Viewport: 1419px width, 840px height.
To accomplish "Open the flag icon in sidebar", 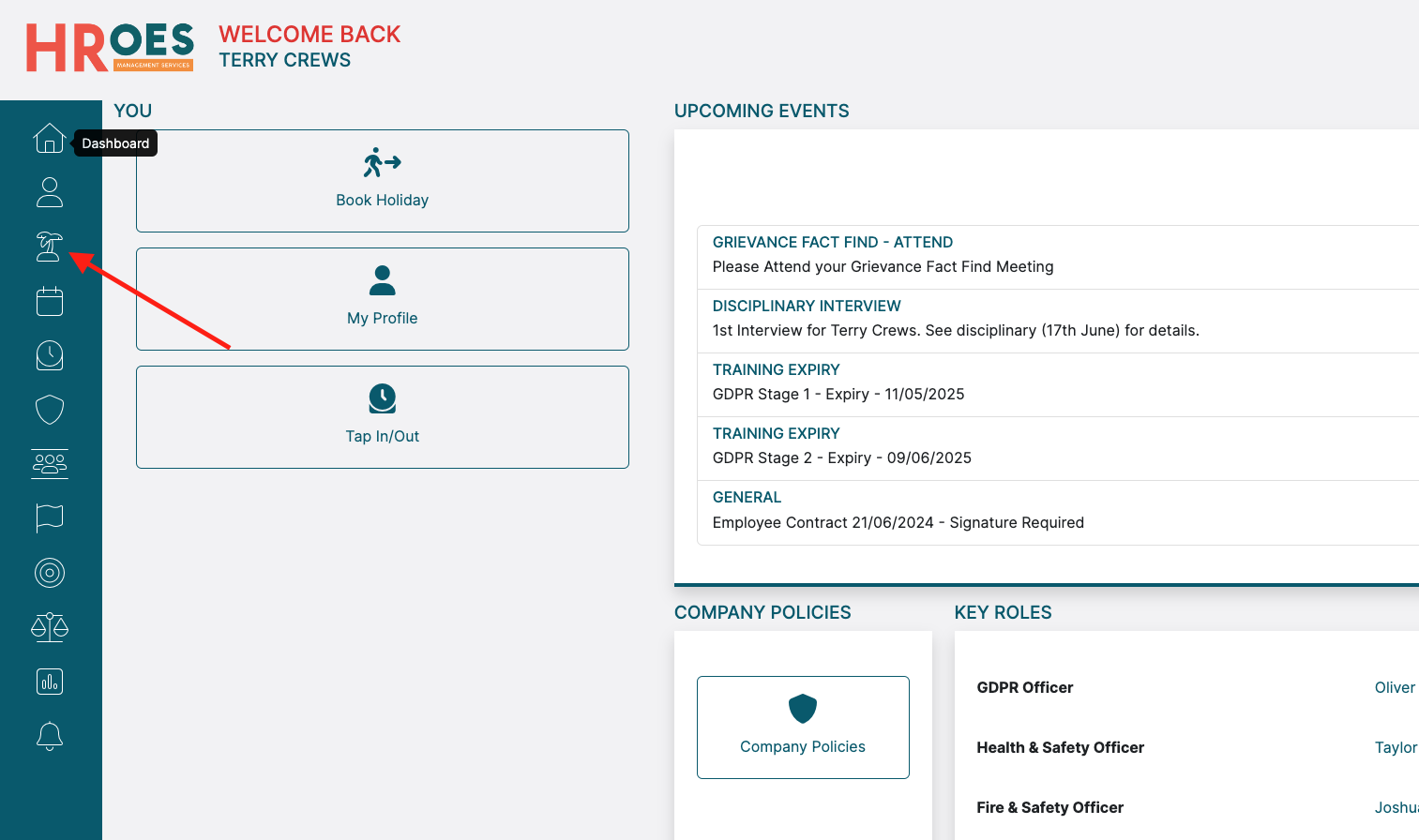I will (x=50, y=517).
